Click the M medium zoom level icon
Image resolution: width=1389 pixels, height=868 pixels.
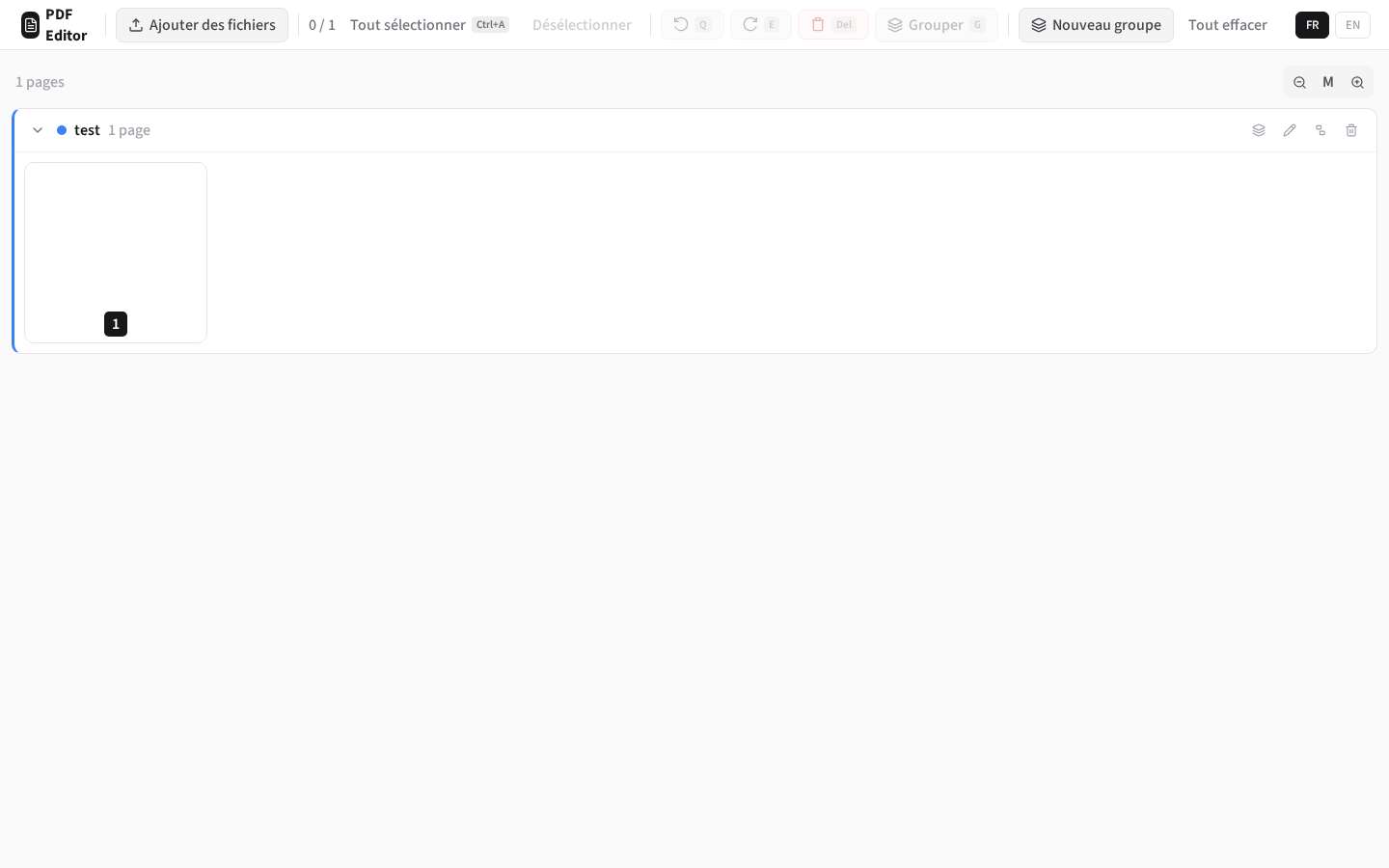(1328, 82)
